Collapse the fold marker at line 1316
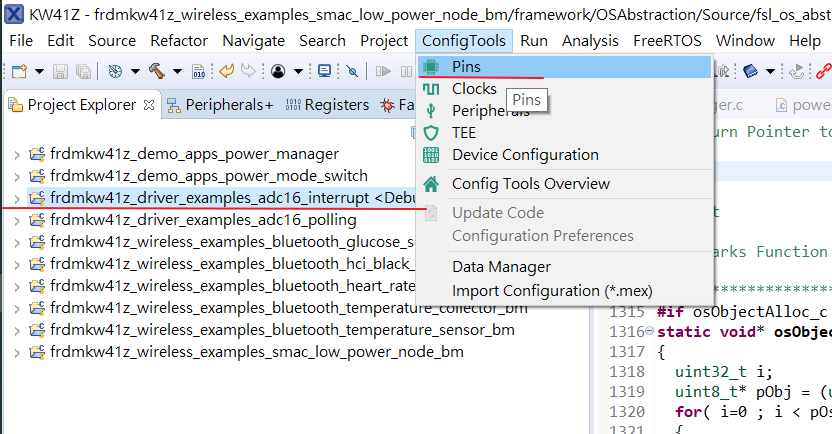 (x=649, y=331)
